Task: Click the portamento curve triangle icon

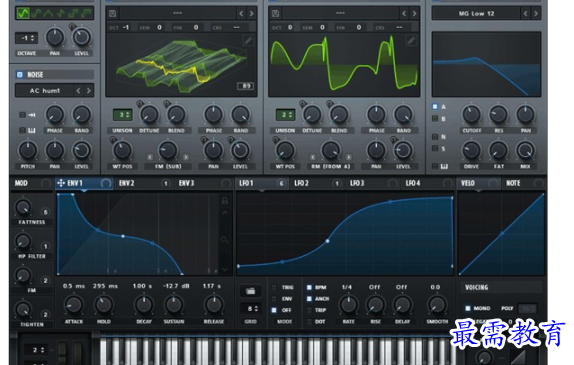Action: pos(518,357)
